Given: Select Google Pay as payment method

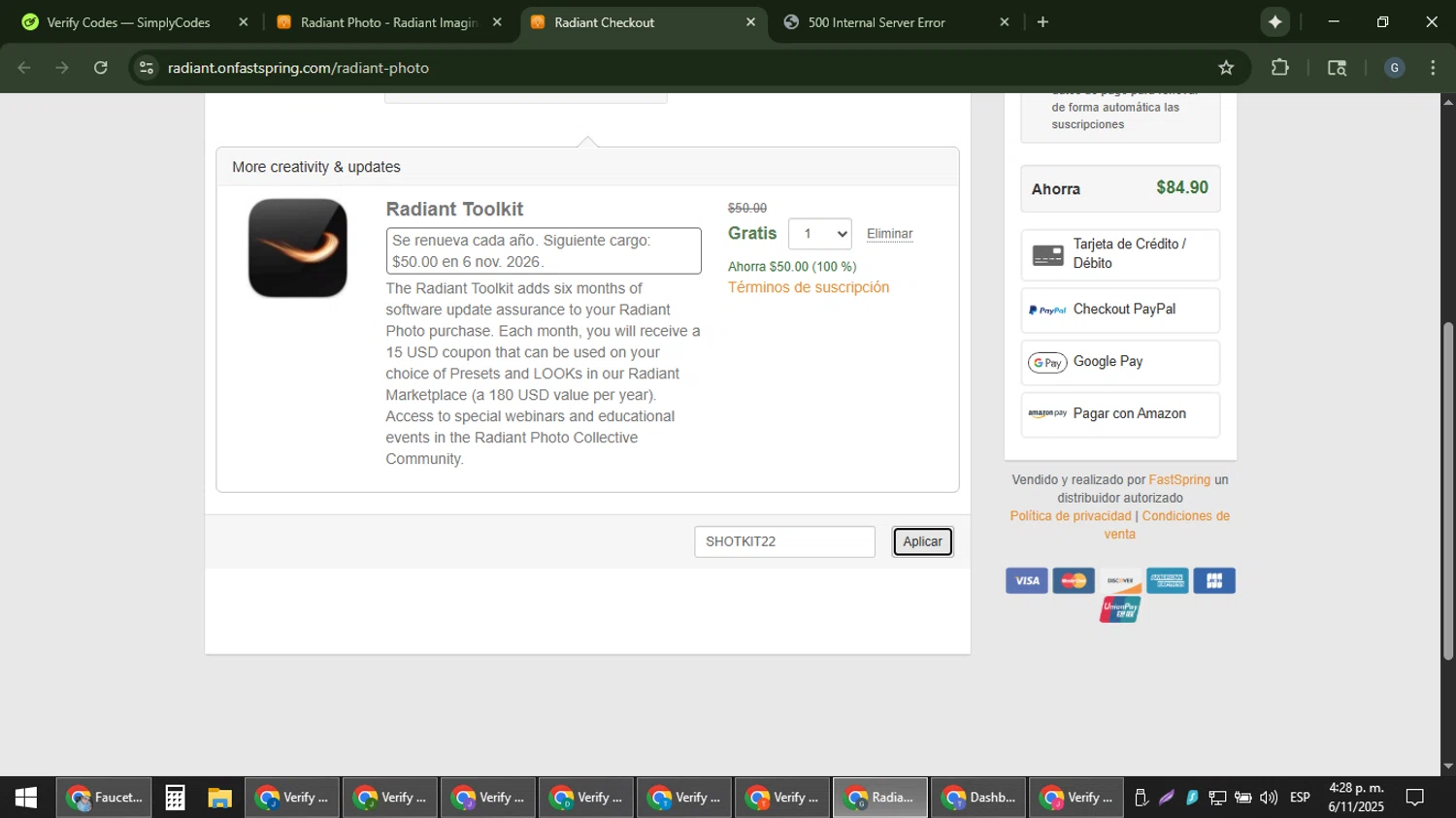Looking at the screenshot, I should point(1120,362).
